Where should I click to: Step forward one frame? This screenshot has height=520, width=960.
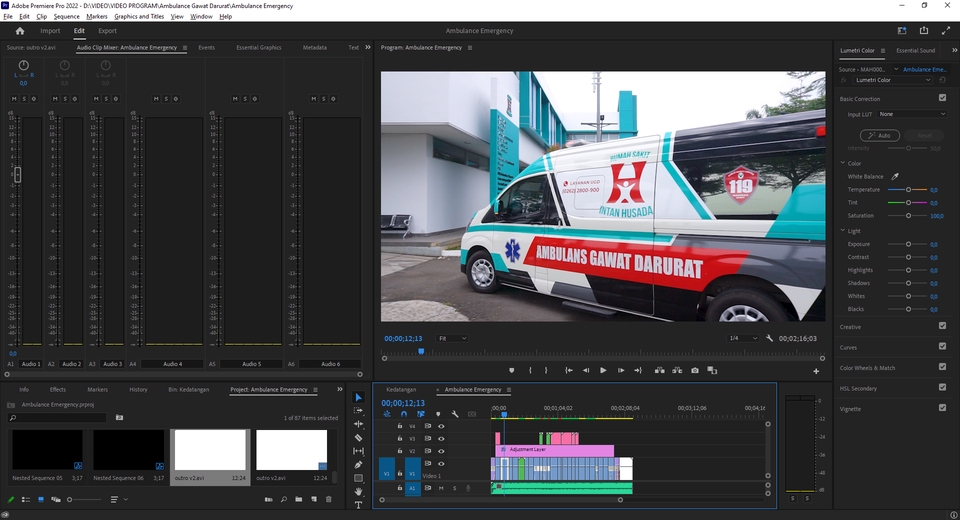coord(621,371)
